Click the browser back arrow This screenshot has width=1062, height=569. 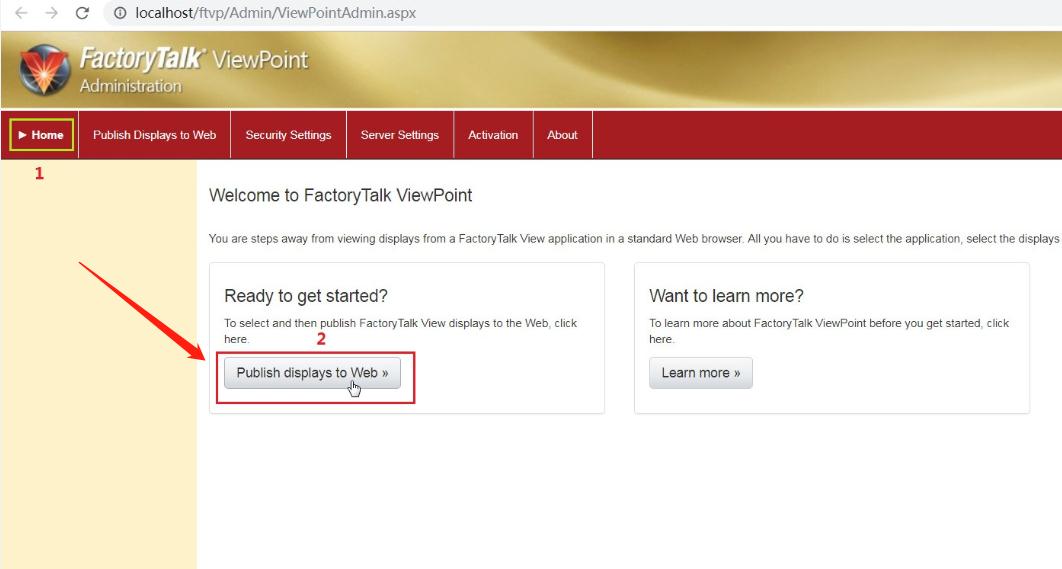(21, 13)
